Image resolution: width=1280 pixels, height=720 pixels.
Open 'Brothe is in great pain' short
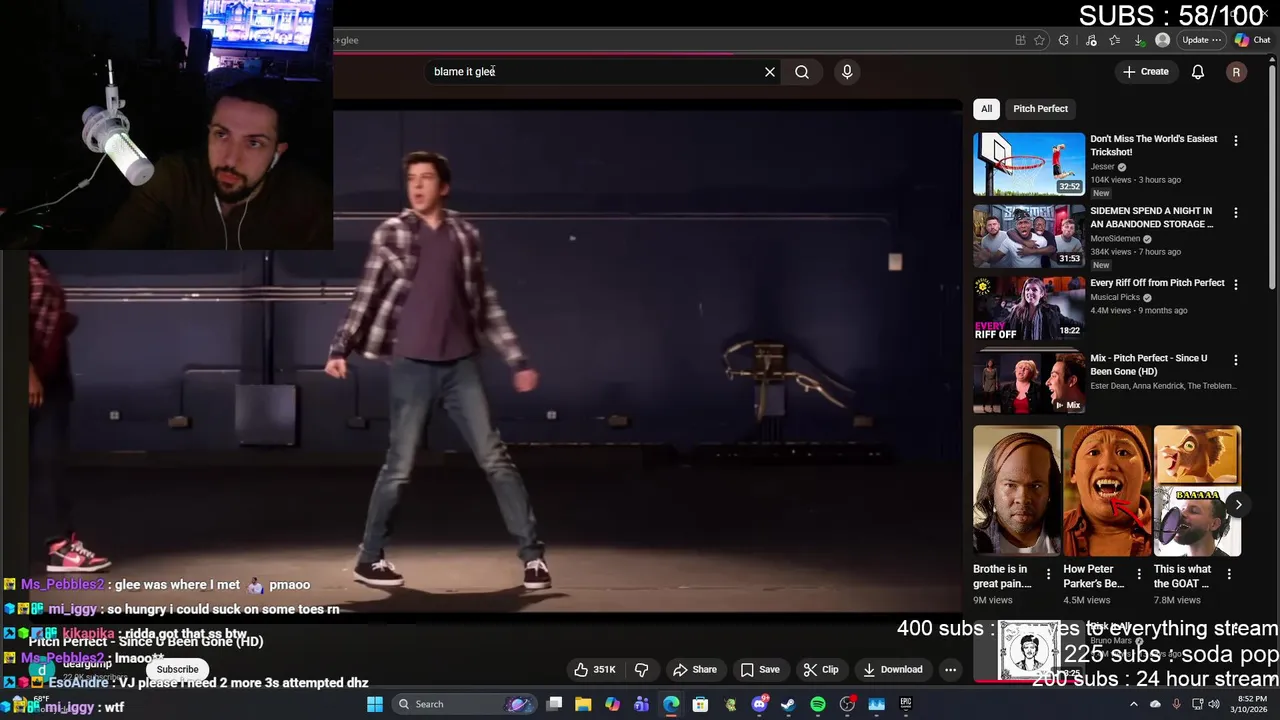[x=1017, y=491]
